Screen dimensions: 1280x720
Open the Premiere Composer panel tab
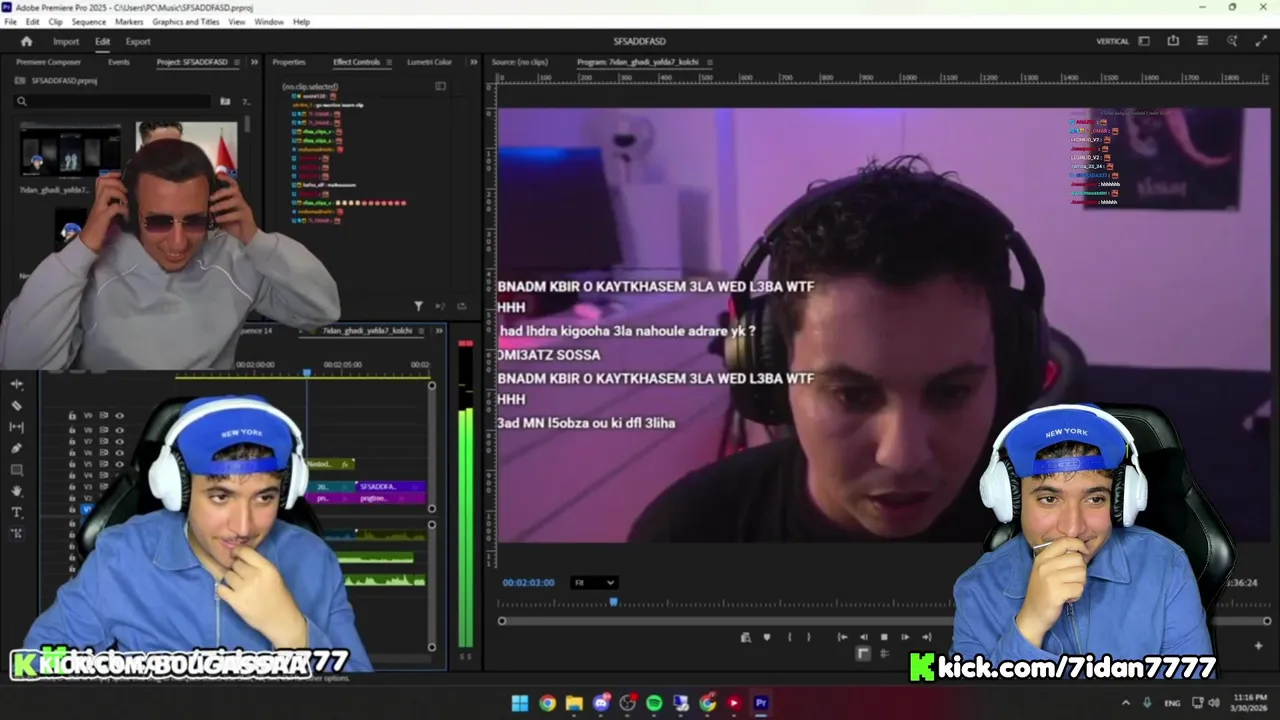(x=48, y=62)
